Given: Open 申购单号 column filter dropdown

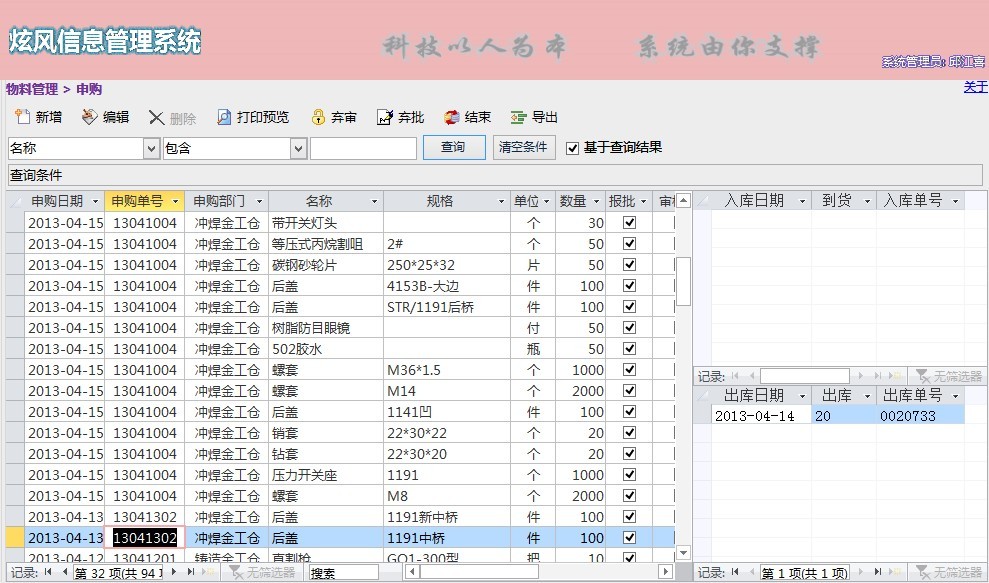Looking at the screenshot, I should (175, 201).
